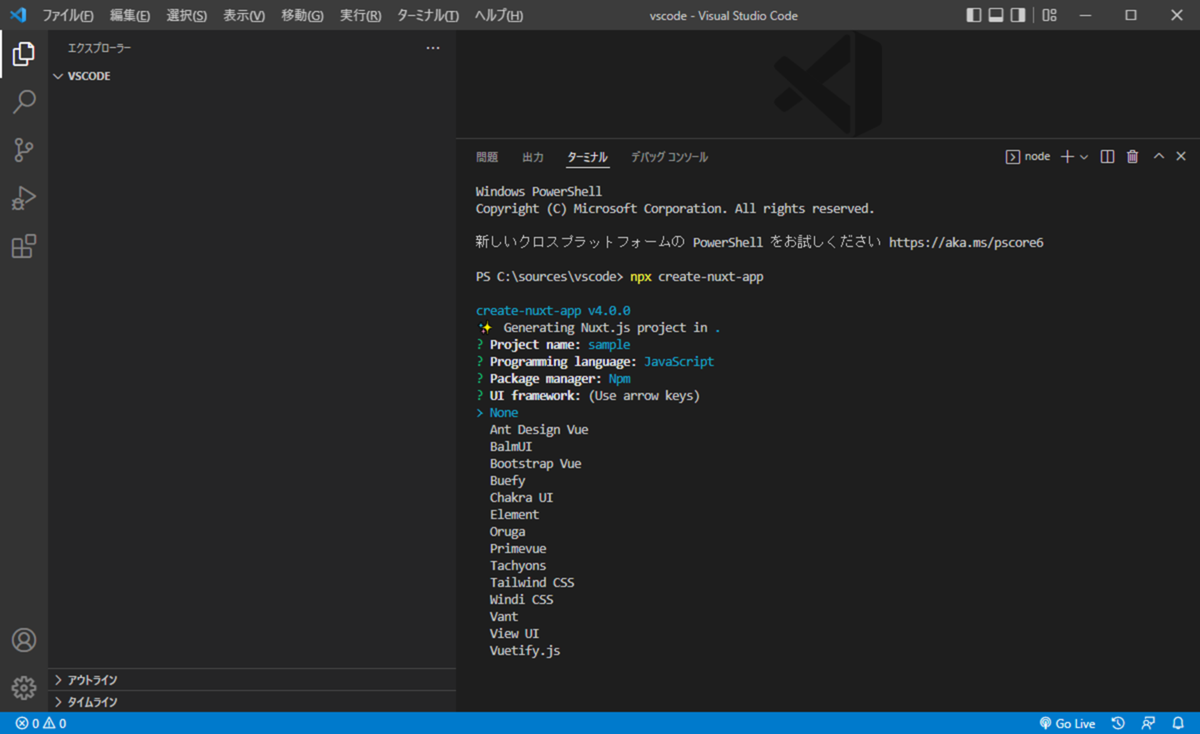1200x734 pixels.
Task: Click None option in terminal list
Action: pyautogui.click(x=504, y=412)
